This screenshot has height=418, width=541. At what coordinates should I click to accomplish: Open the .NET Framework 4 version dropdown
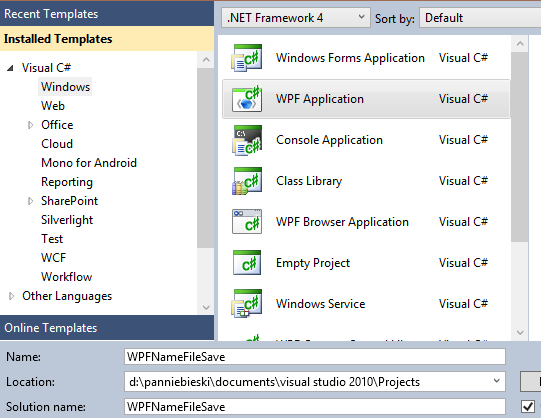coord(296,18)
